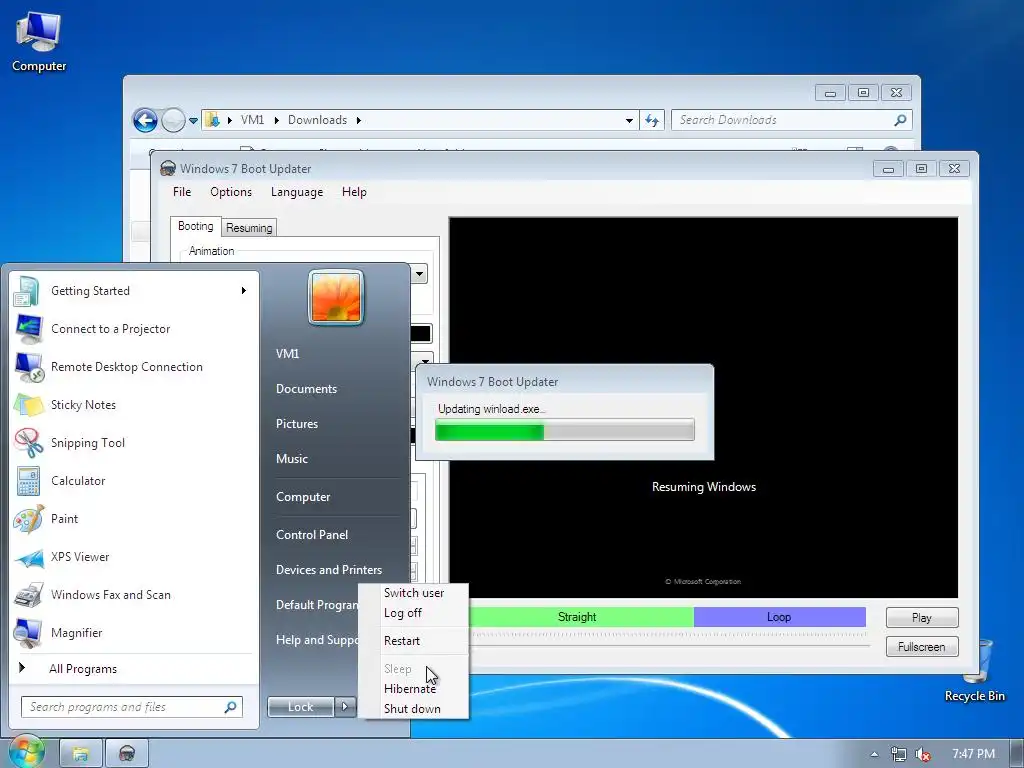Click the Boot Updater title bar icon

(168, 168)
